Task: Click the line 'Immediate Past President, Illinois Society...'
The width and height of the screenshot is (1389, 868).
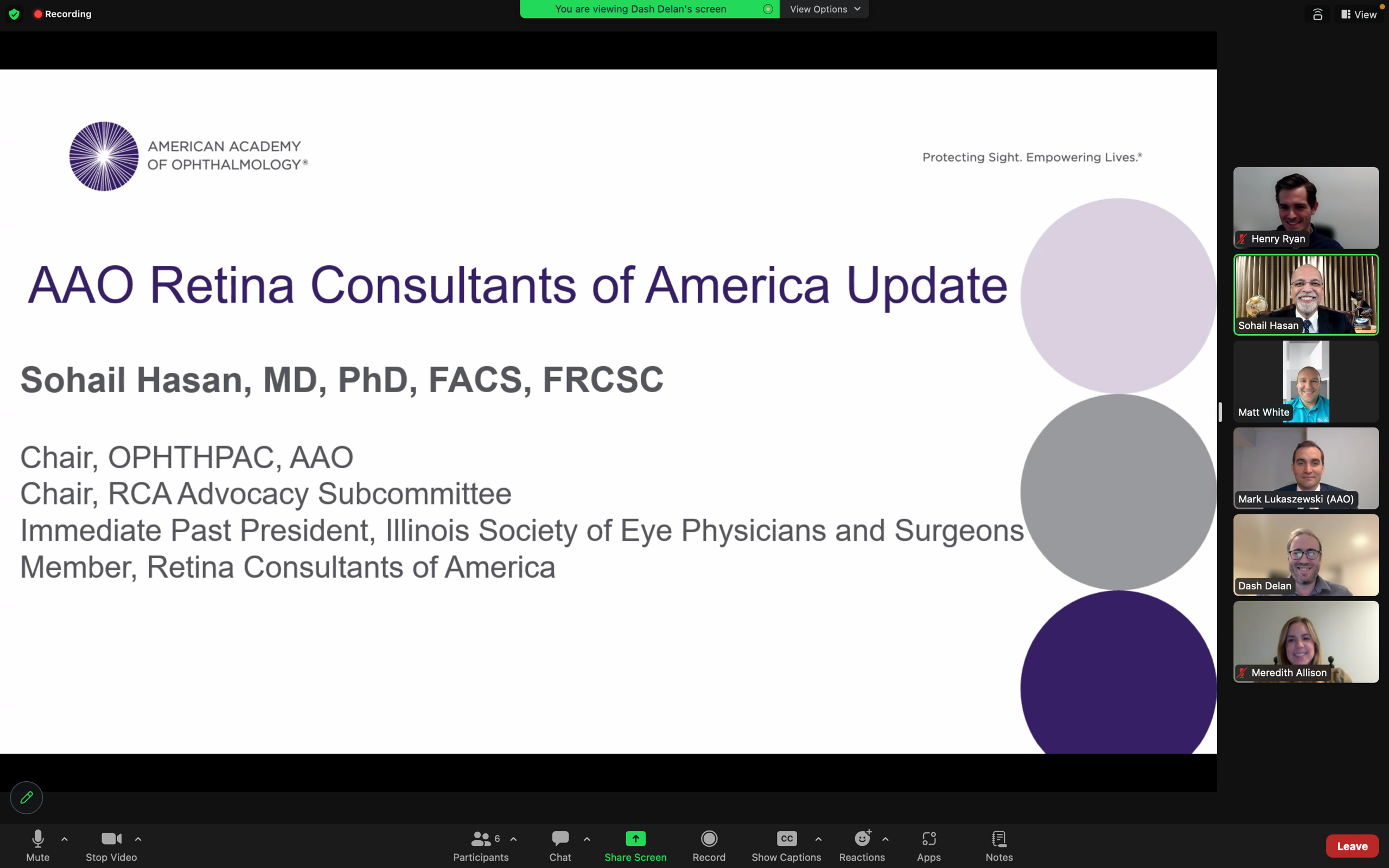Action: (x=522, y=531)
